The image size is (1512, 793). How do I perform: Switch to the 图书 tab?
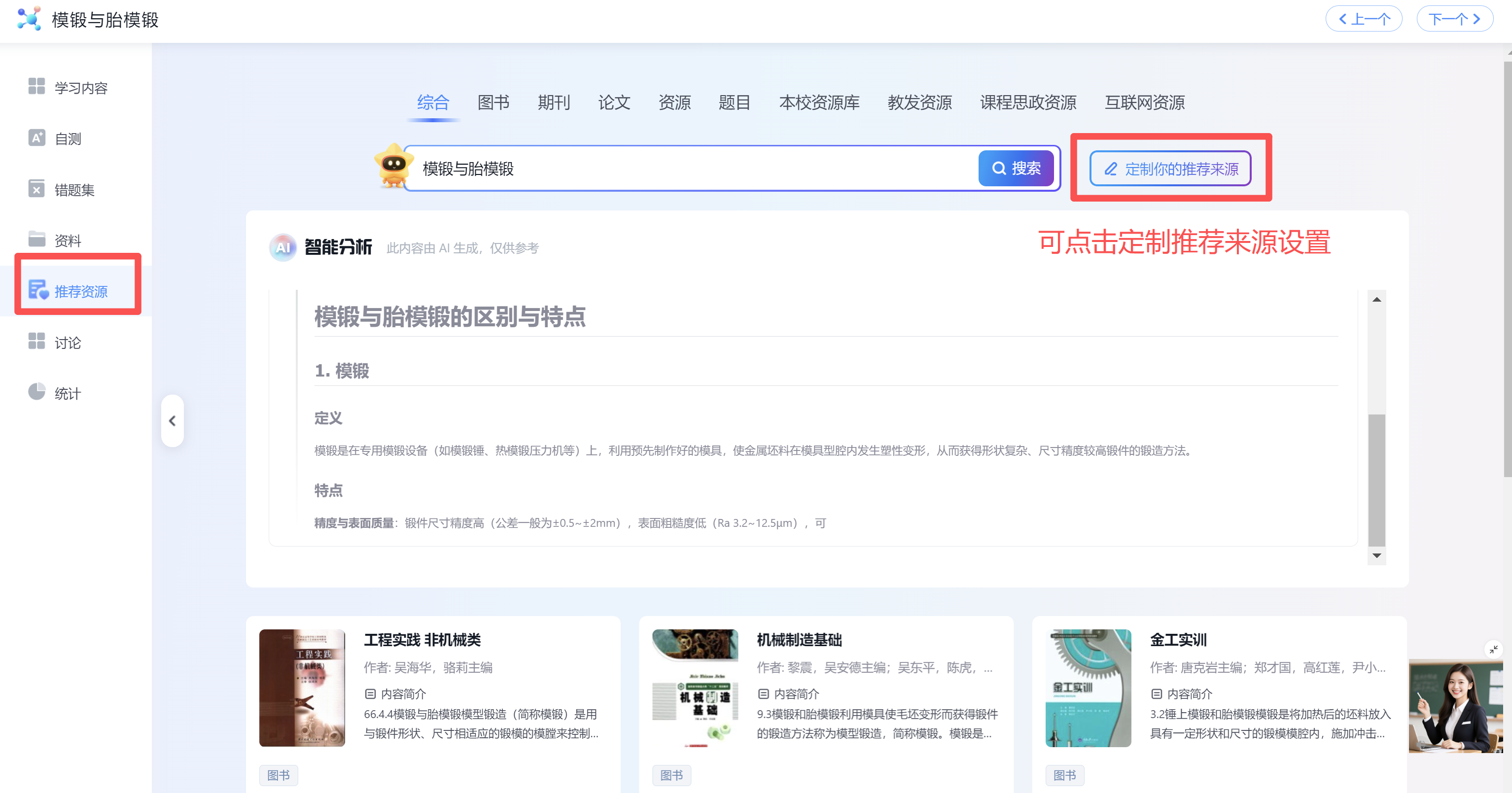(x=493, y=103)
